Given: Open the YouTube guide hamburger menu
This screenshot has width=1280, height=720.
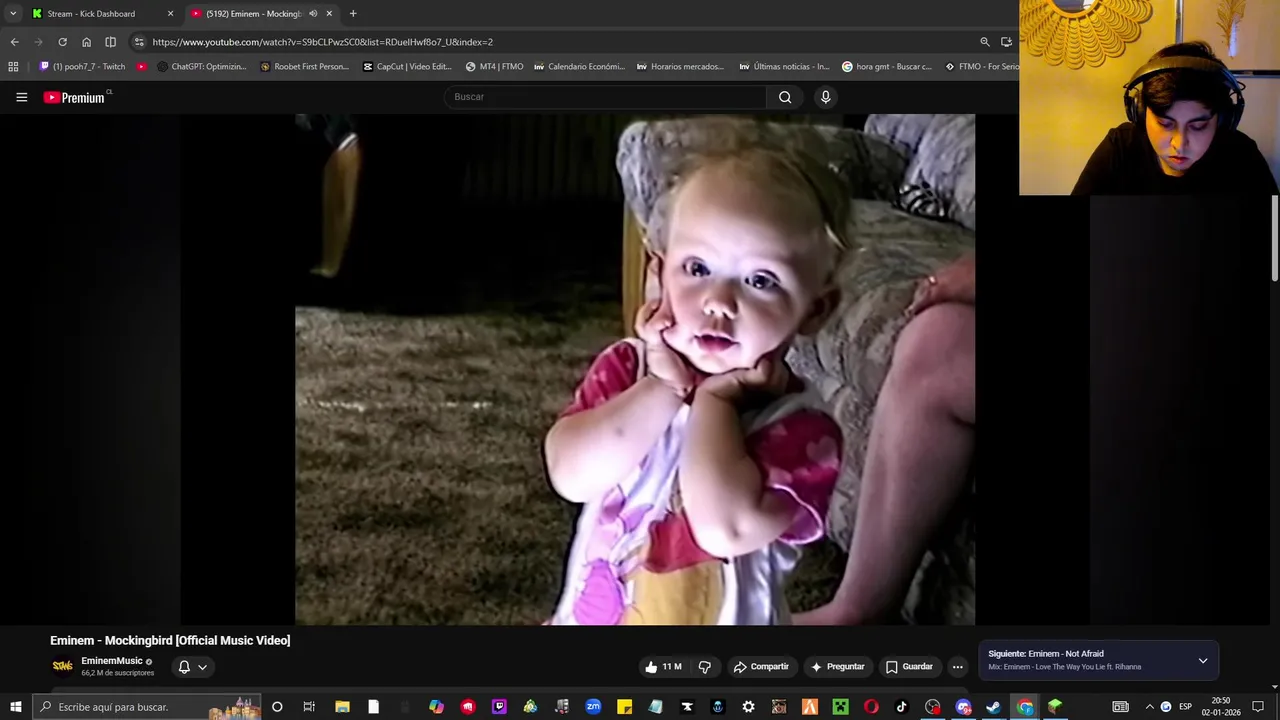Looking at the screenshot, I should 21,97.
